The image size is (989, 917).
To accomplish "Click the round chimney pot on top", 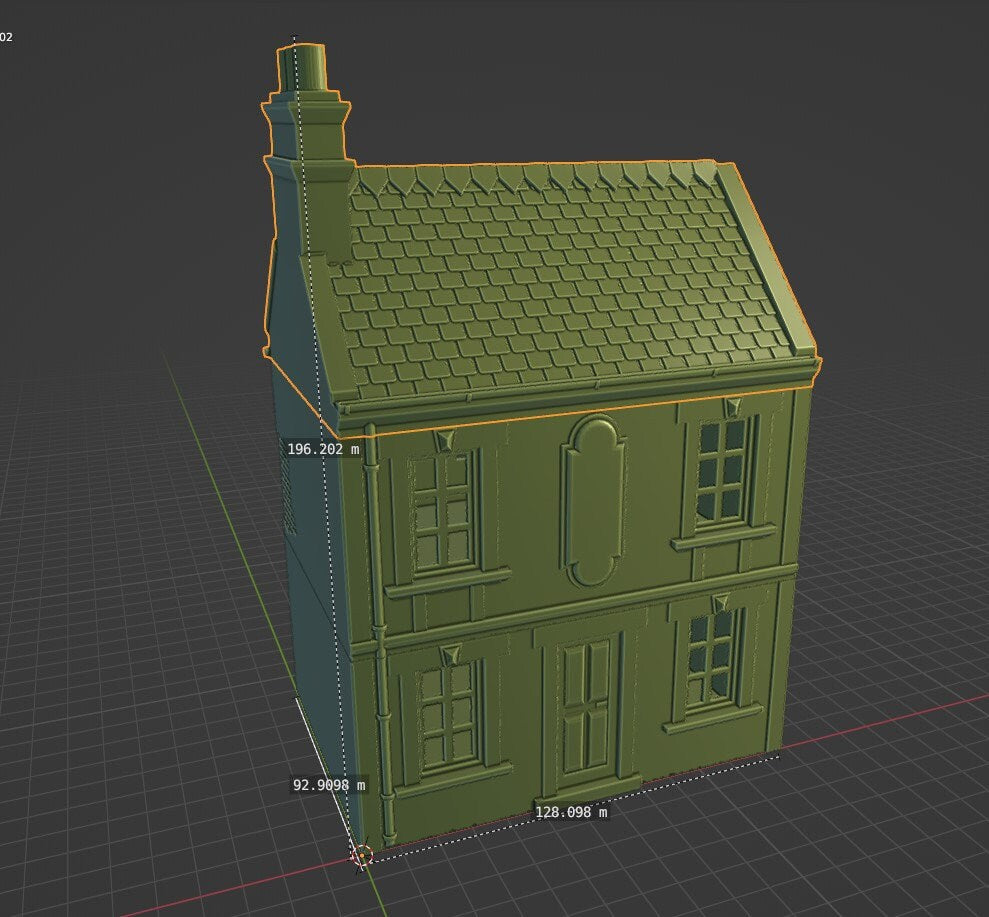I will point(309,68).
